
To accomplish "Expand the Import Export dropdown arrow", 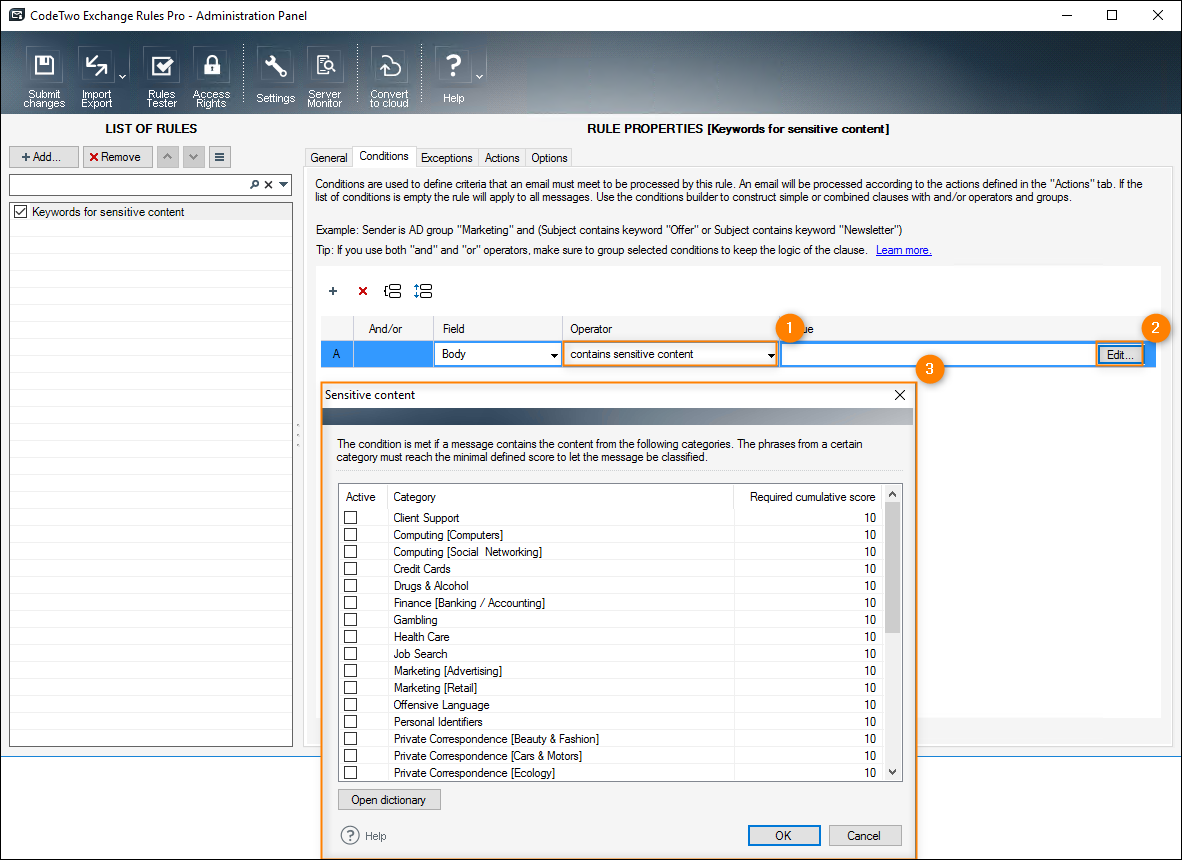I will click(122, 76).
